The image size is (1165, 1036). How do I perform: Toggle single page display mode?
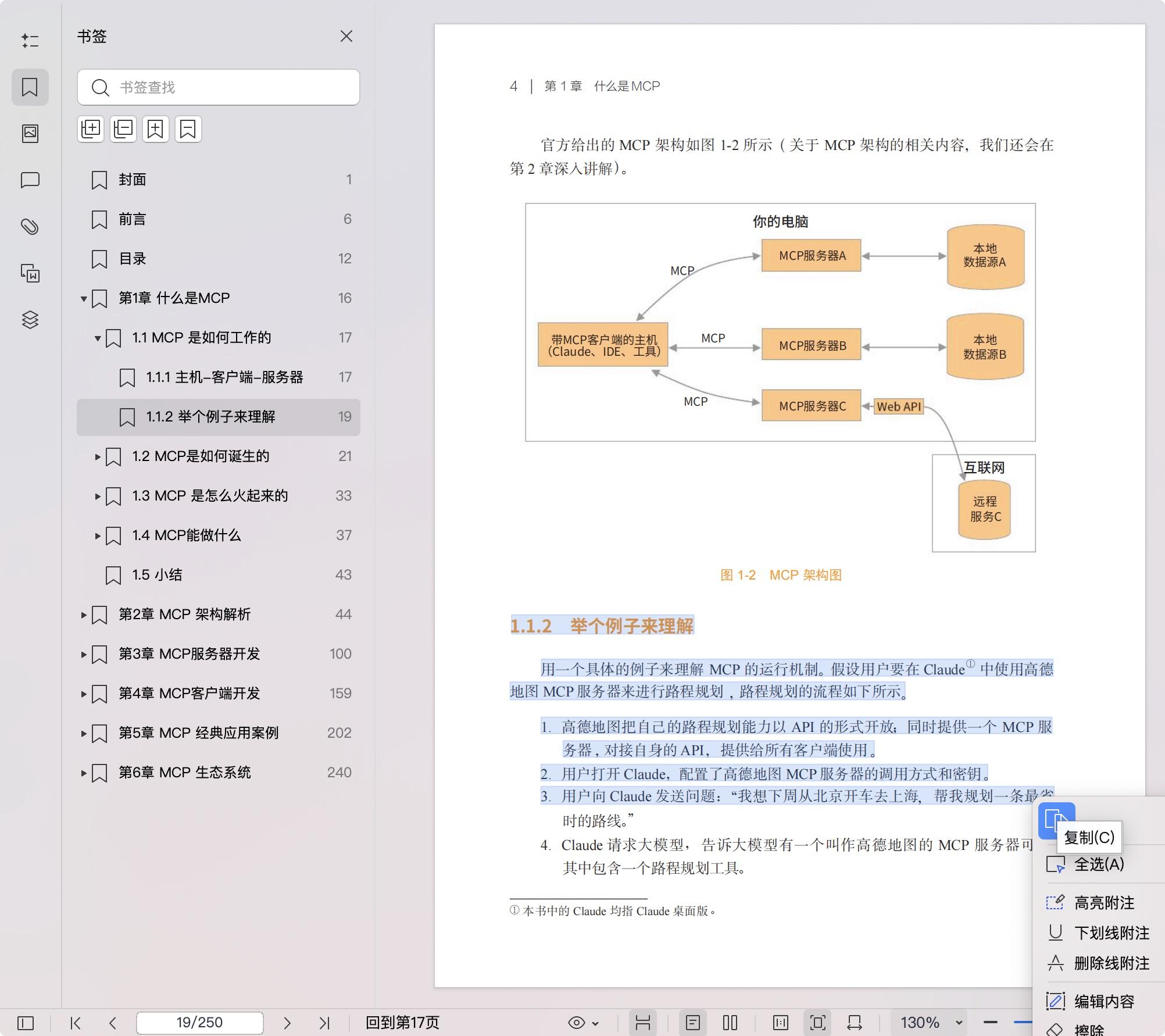(x=693, y=1022)
